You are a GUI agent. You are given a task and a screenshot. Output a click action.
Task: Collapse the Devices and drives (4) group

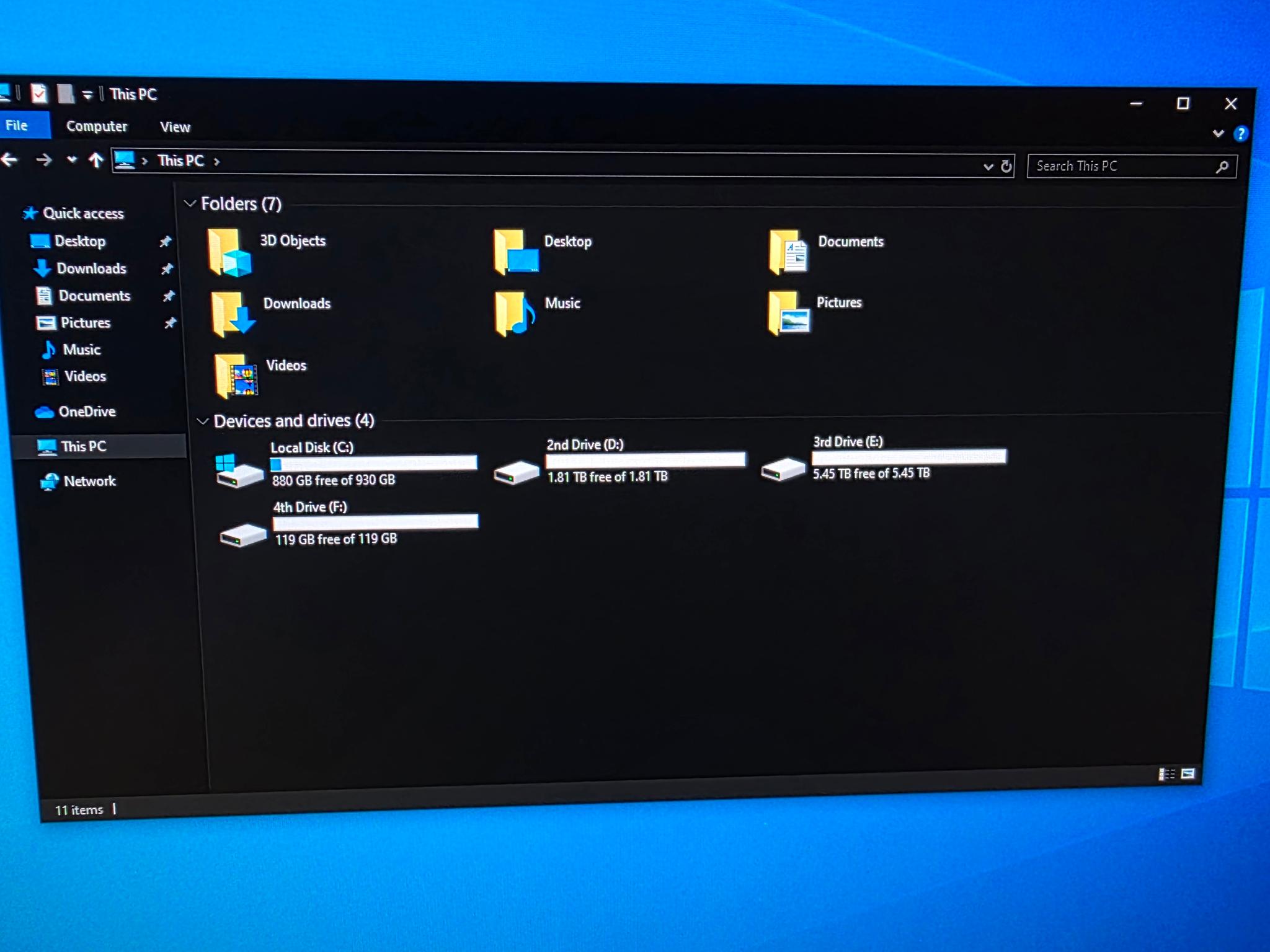pyautogui.click(x=202, y=421)
